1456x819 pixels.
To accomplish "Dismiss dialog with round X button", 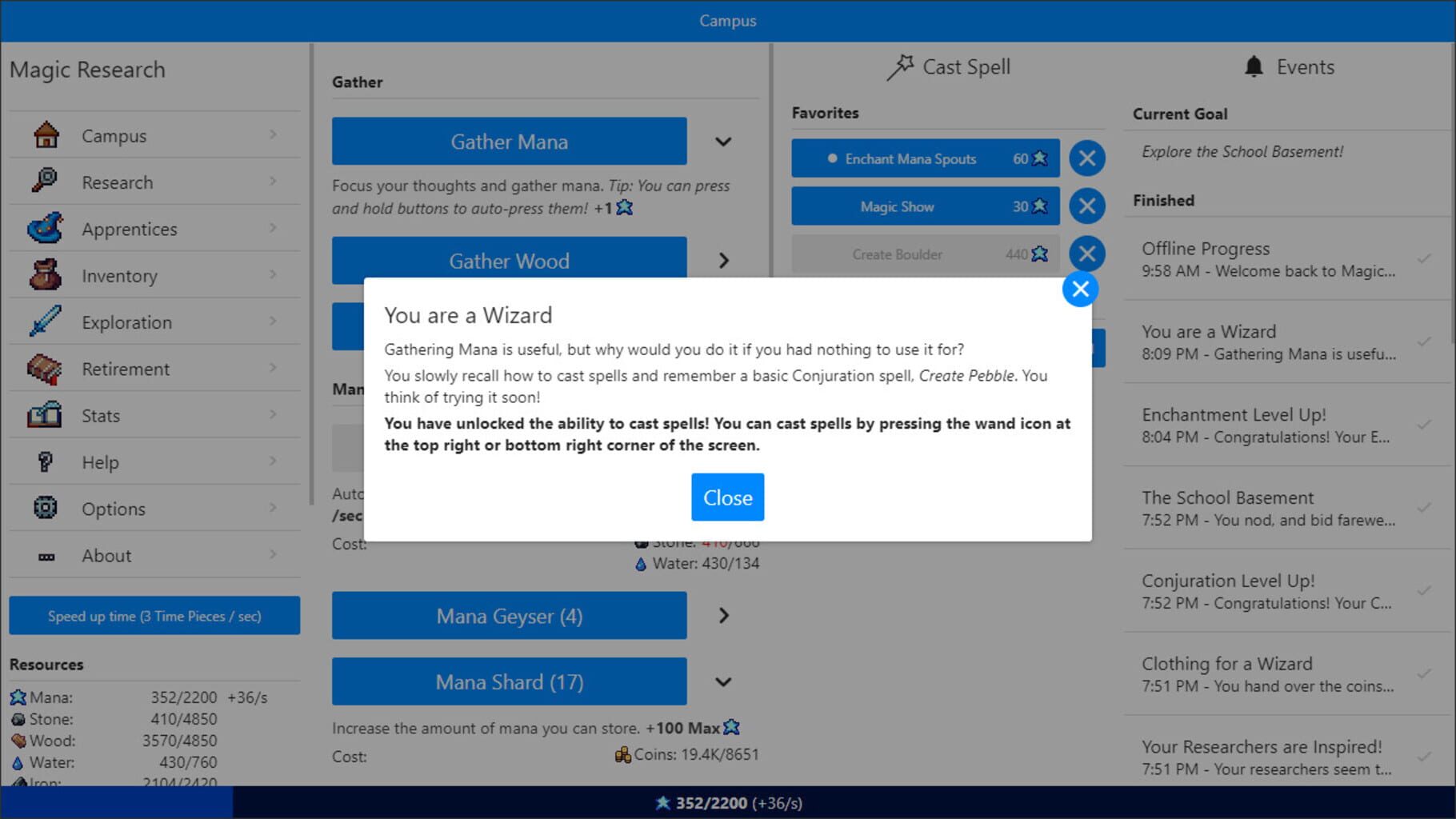I will click(x=1080, y=290).
